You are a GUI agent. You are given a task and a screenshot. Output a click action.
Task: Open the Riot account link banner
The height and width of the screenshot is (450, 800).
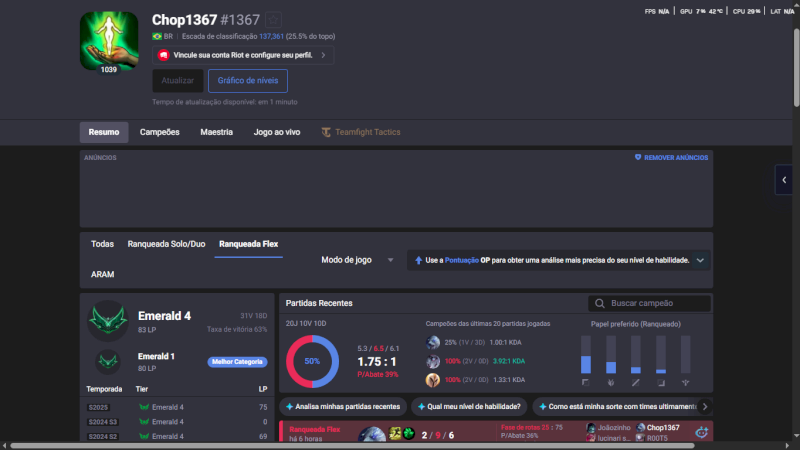(243, 56)
